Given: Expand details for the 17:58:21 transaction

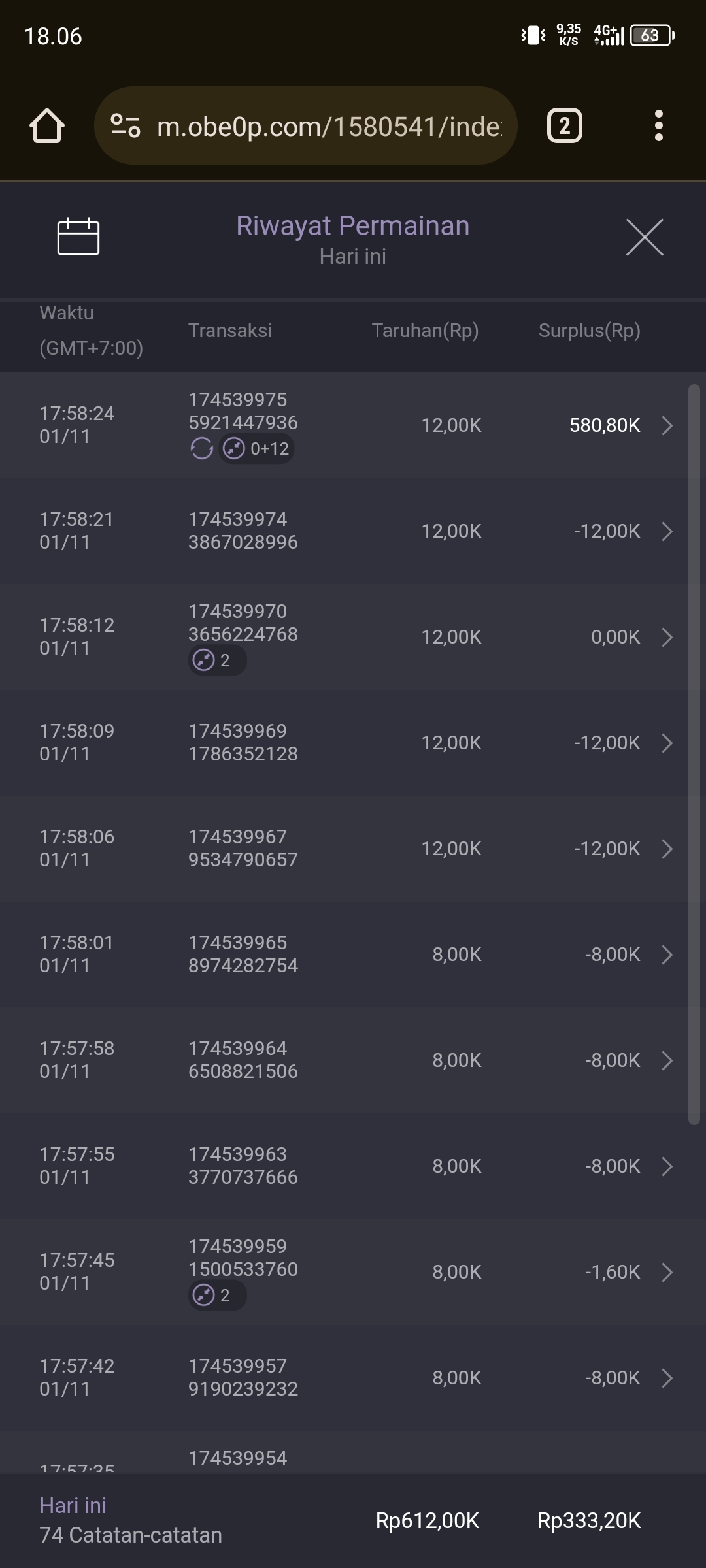Looking at the screenshot, I should [667, 531].
